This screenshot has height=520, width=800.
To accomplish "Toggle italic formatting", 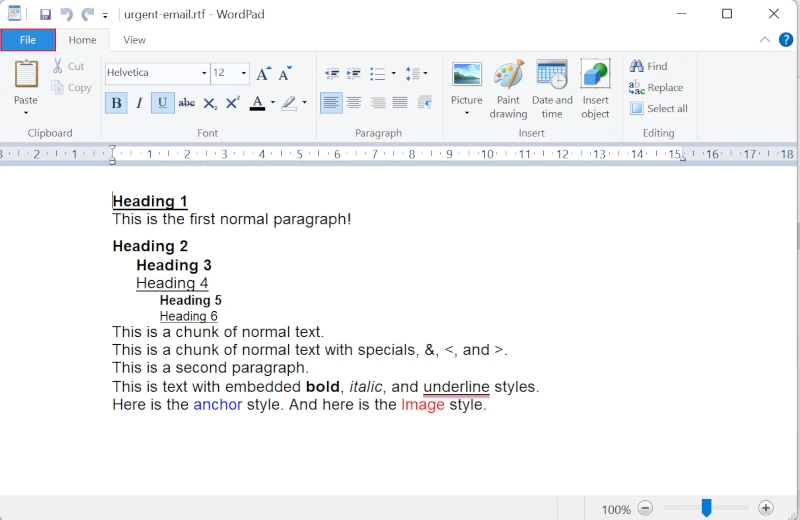I will click(x=139, y=103).
